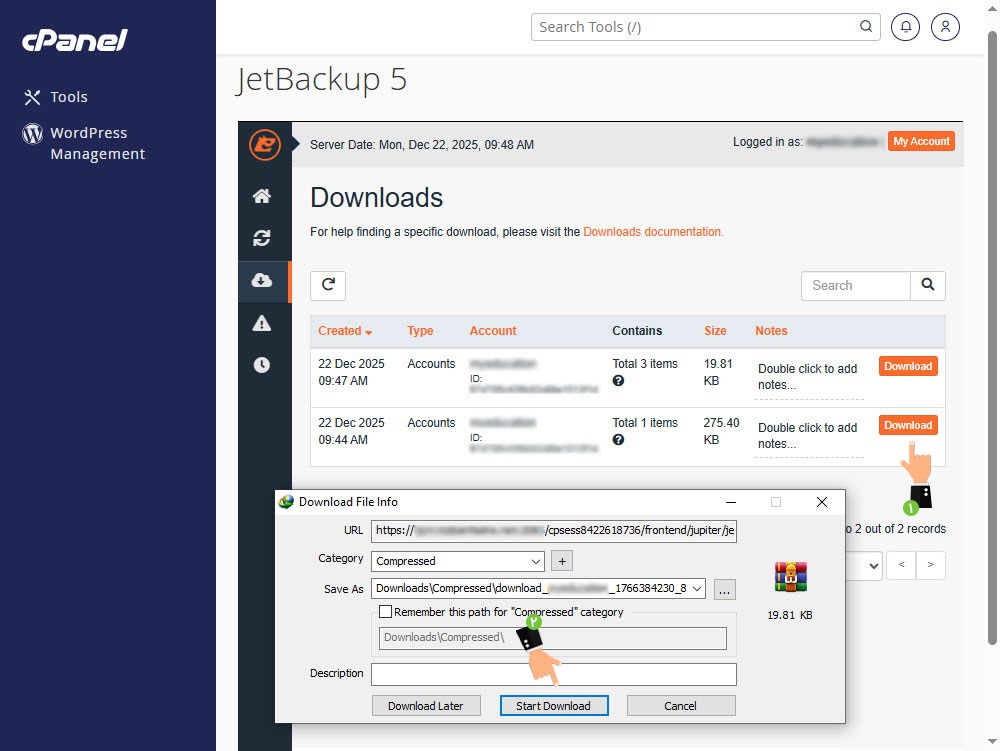Viewport: 1000px width, 751px height.
Task: Open the user account icon in header
Action: [x=945, y=27]
